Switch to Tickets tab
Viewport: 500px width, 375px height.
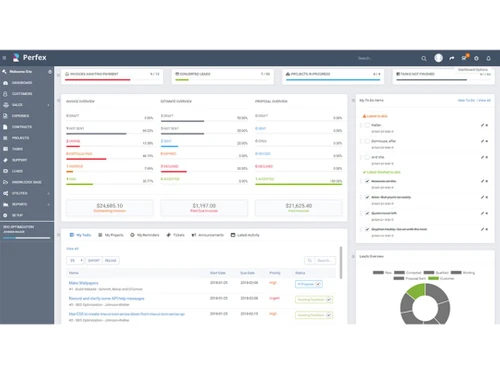pyautogui.click(x=175, y=235)
